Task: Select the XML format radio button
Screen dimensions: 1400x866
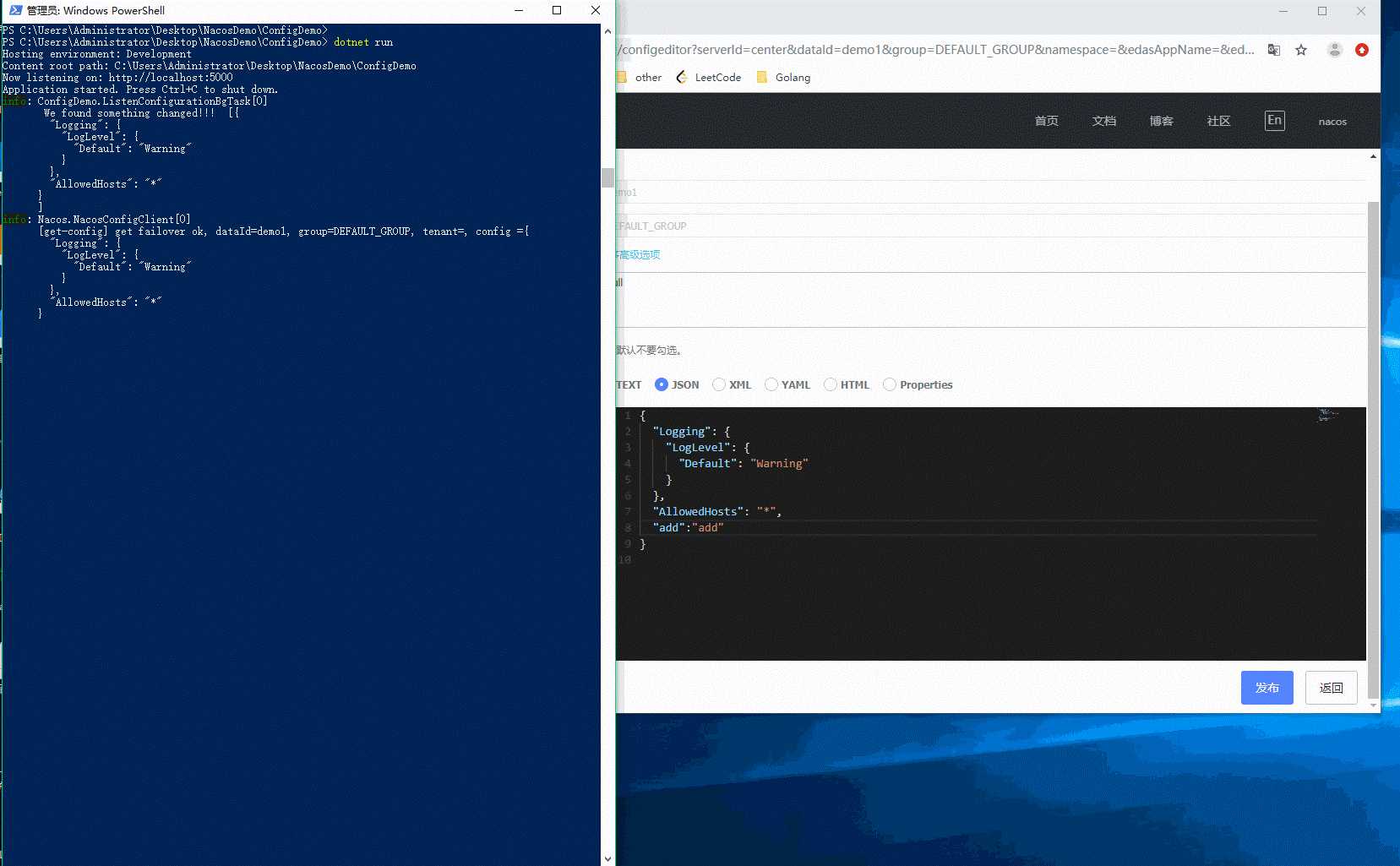Action: [719, 384]
